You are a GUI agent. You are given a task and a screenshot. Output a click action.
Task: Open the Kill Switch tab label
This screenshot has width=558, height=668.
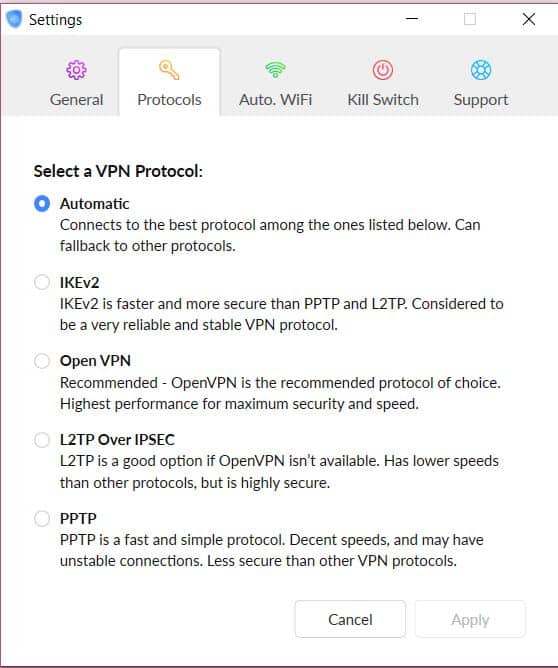click(383, 100)
